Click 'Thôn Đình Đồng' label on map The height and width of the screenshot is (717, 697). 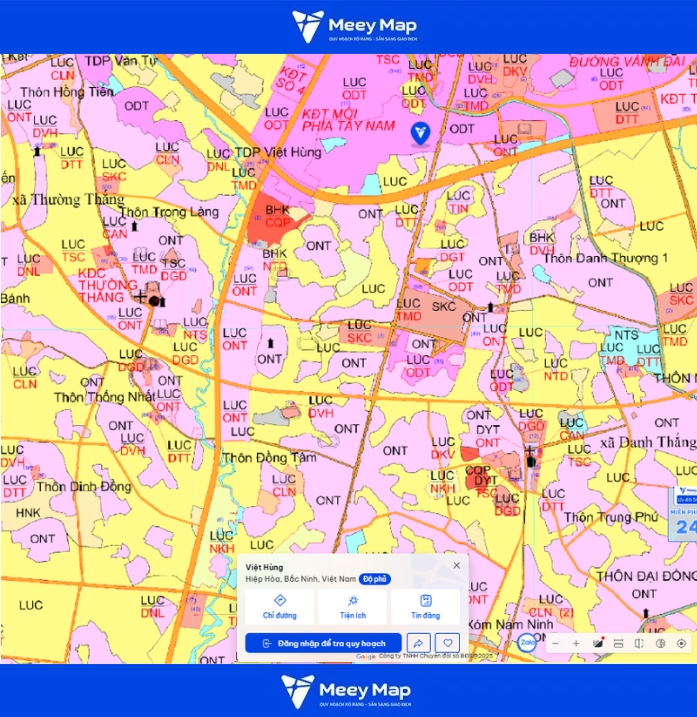coord(84,487)
